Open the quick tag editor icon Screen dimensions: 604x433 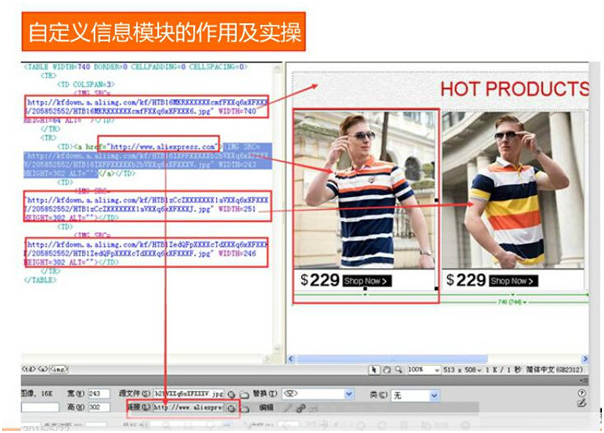[582, 403]
